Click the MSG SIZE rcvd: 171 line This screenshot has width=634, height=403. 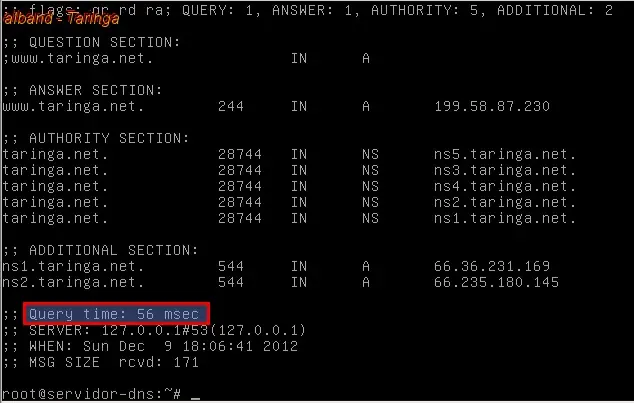coord(101,362)
